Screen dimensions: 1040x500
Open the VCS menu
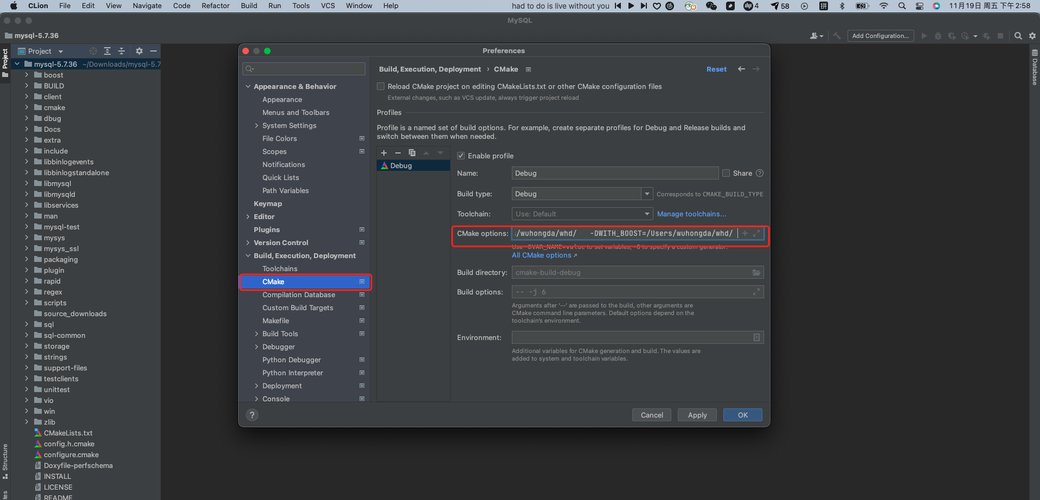tap(328, 5)
